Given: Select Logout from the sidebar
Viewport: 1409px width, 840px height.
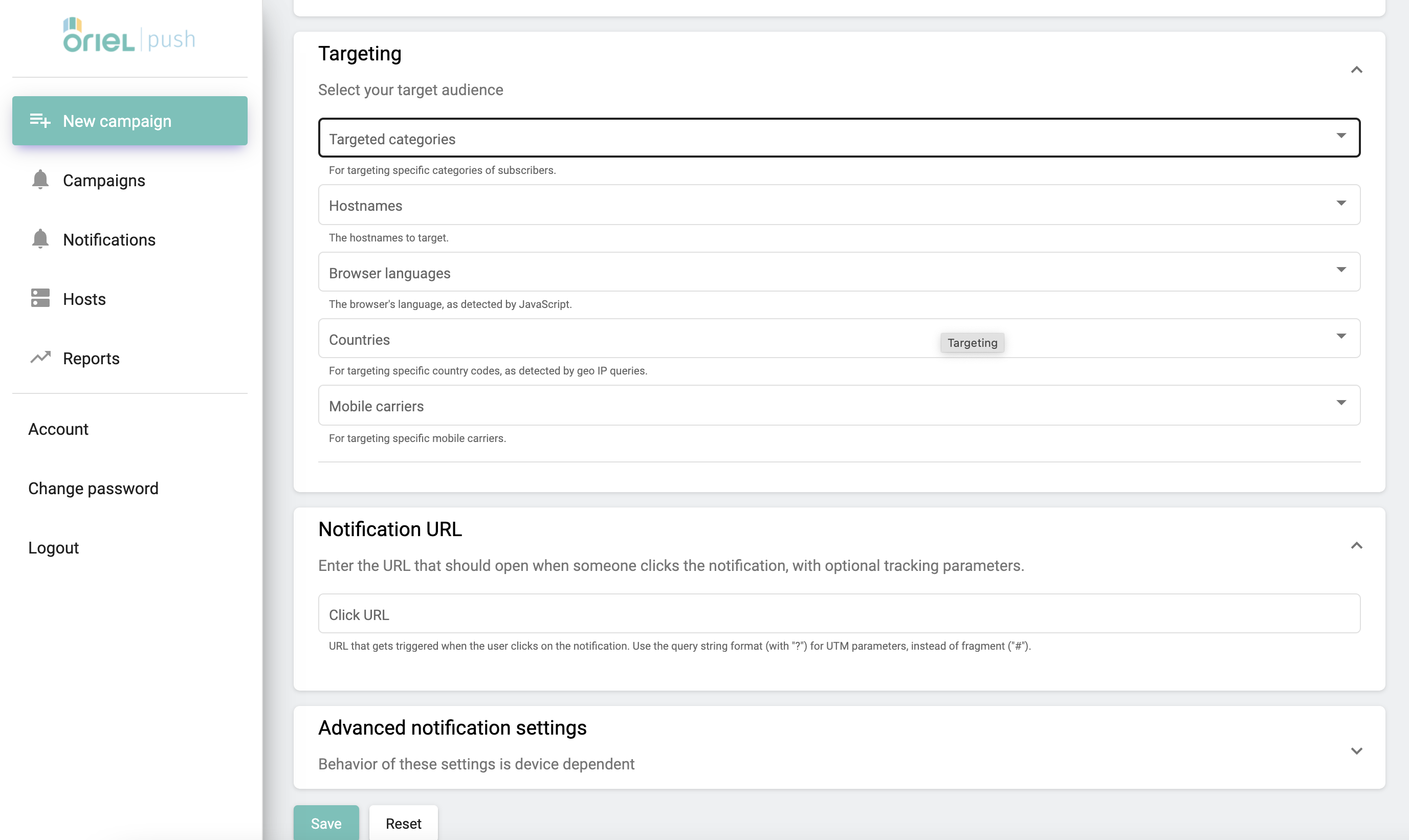Looking at the screenshot, I should (x=54, y=547).
